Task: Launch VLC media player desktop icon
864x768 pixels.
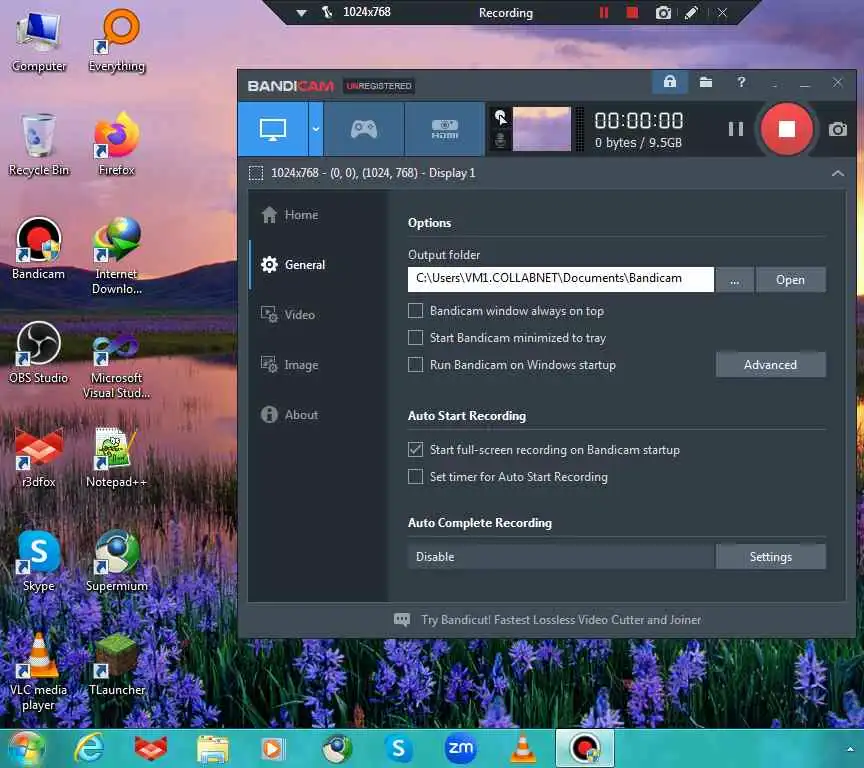Action: pos(38,672)
